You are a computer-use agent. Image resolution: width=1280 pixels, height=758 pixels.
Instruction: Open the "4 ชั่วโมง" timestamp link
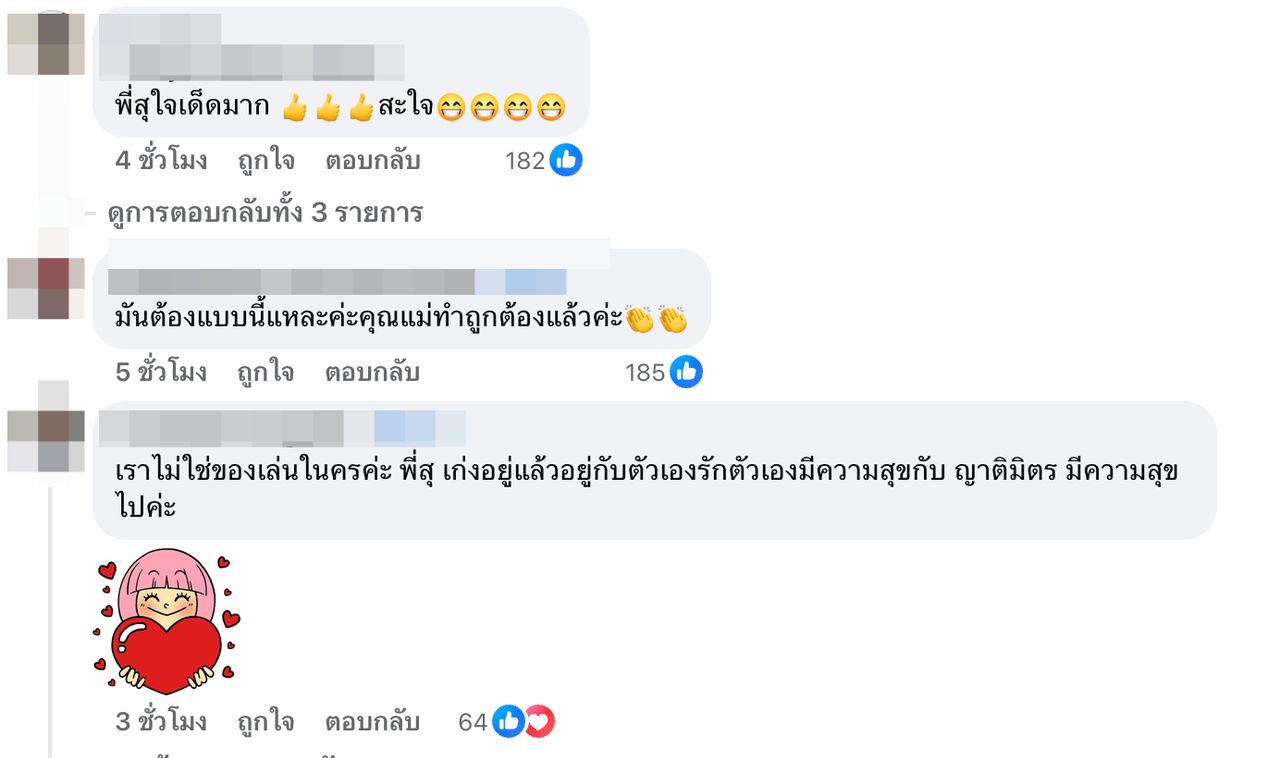click(x=161, y=160)
